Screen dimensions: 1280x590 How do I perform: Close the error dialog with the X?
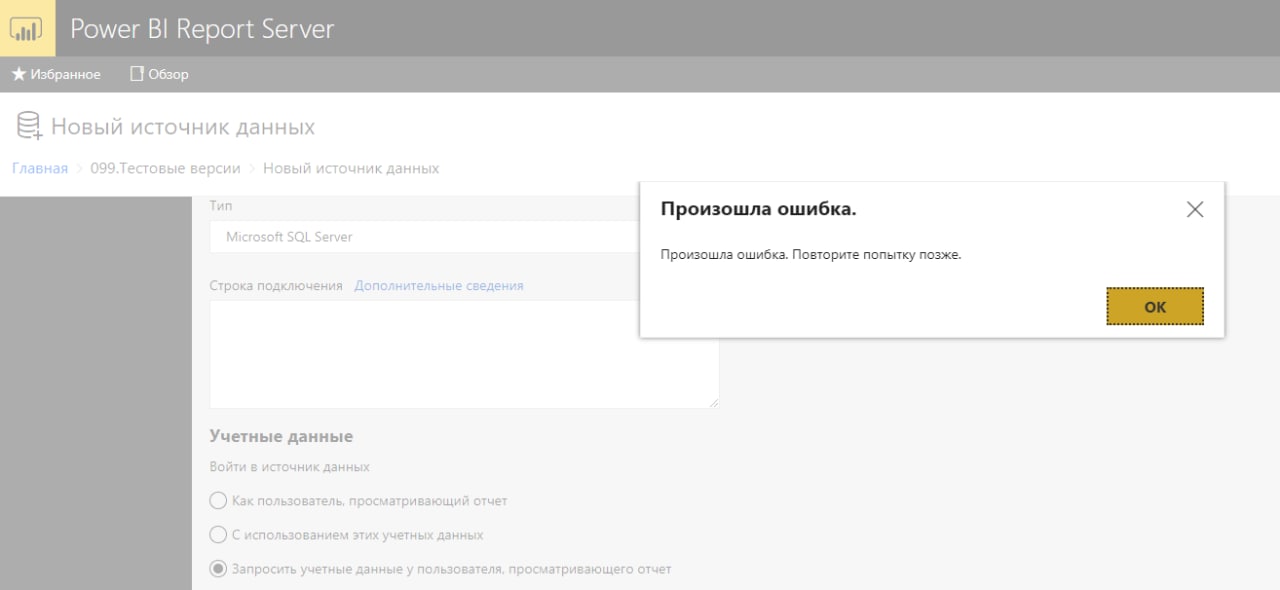(x=1195, y=210)
